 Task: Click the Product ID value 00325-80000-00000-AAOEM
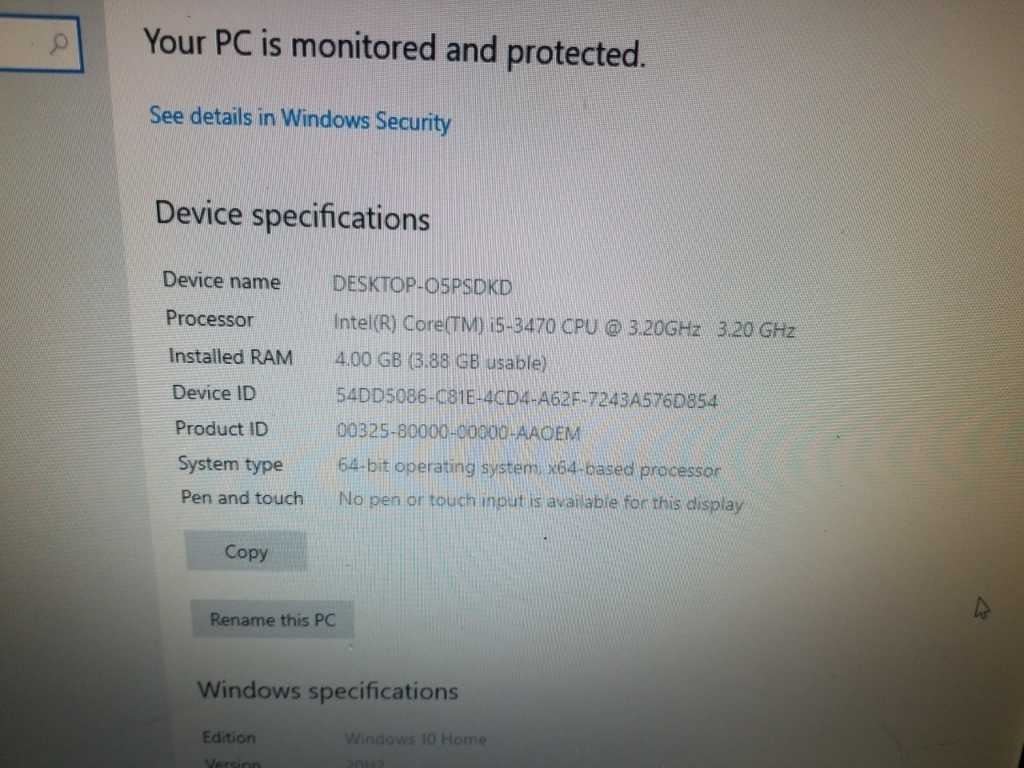point(458,432)
